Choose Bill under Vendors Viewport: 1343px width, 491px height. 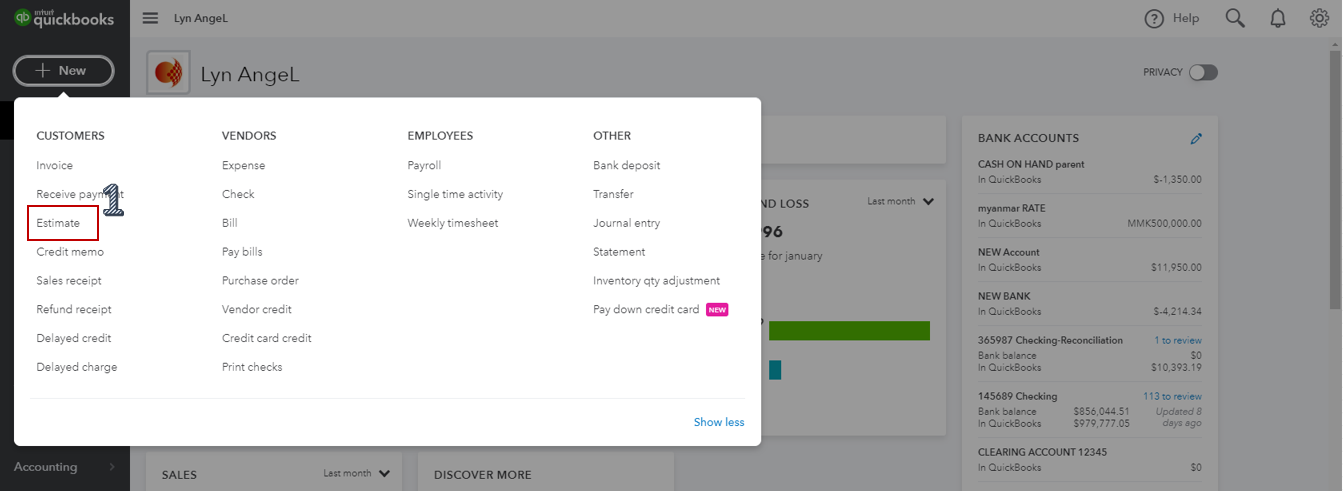(230, 223)
